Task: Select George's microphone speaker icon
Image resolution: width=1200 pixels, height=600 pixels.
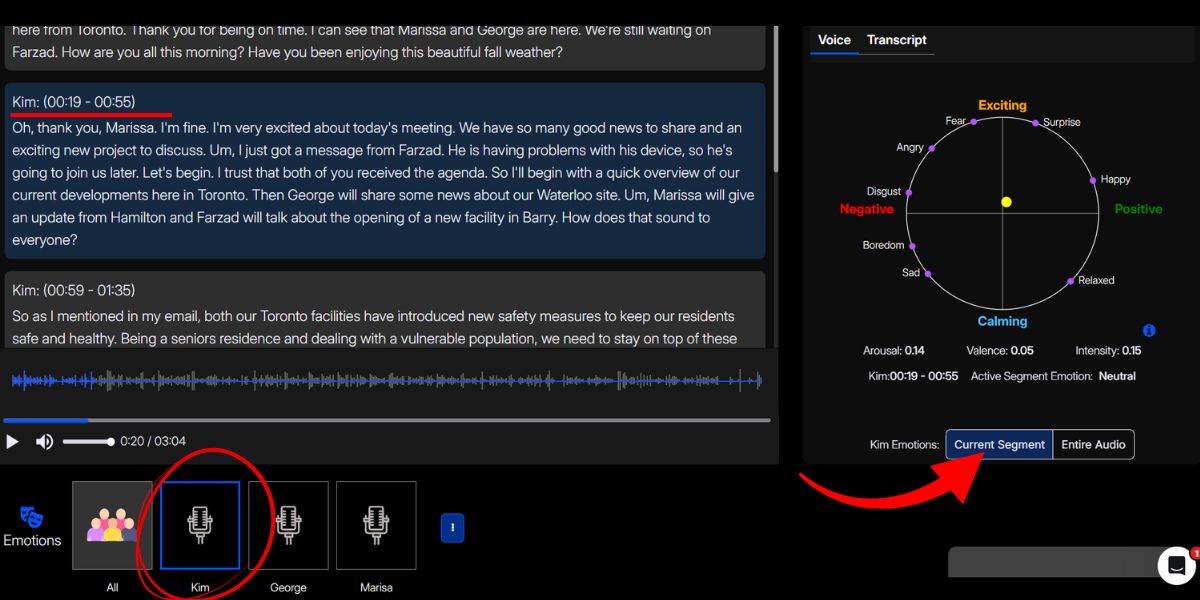Action: (288, 525)
